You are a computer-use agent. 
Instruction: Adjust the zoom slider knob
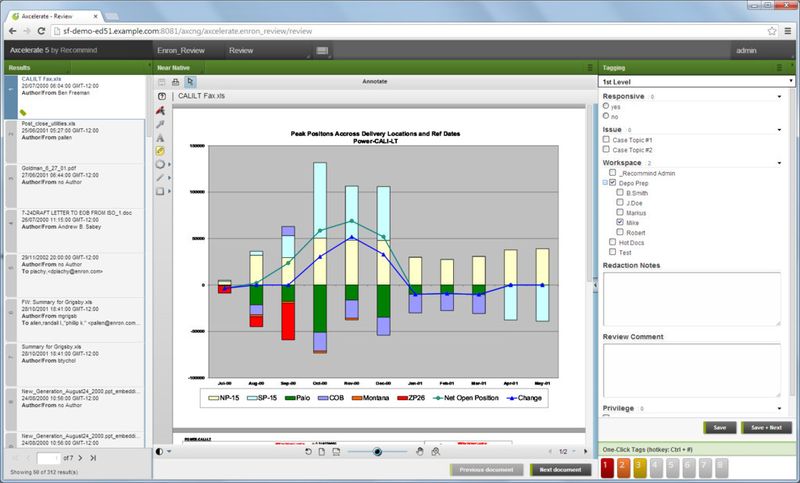377,452
